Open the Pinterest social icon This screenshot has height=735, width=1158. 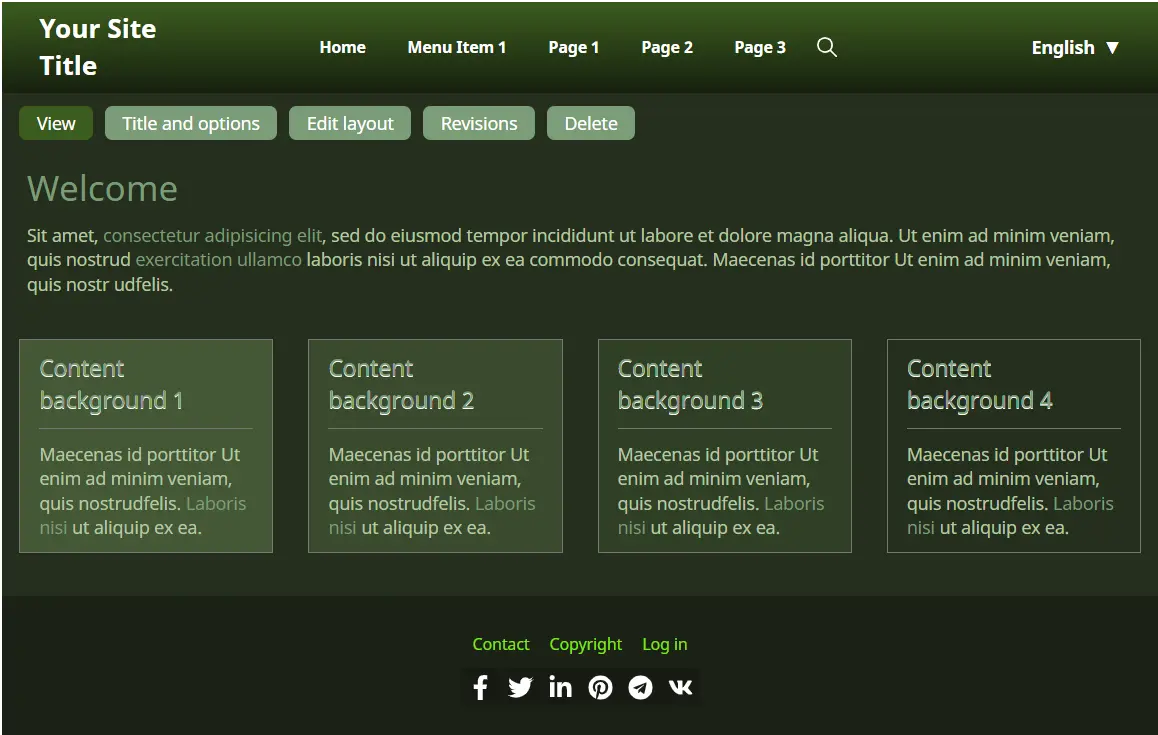tap(600, 687)
